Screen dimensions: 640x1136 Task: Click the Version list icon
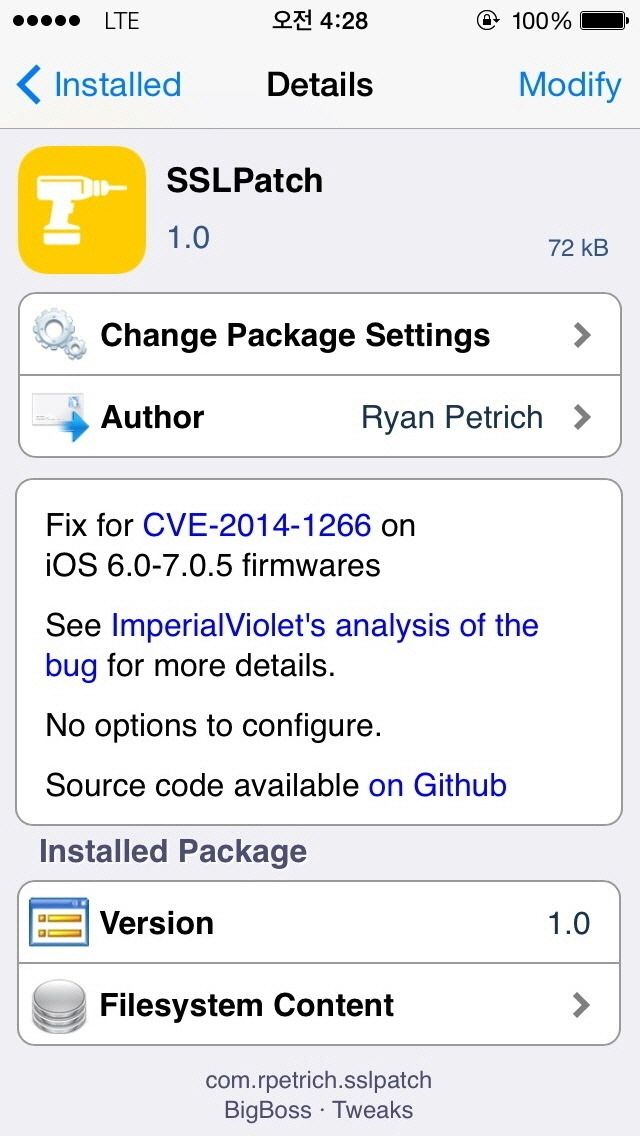tap(59, 922)
